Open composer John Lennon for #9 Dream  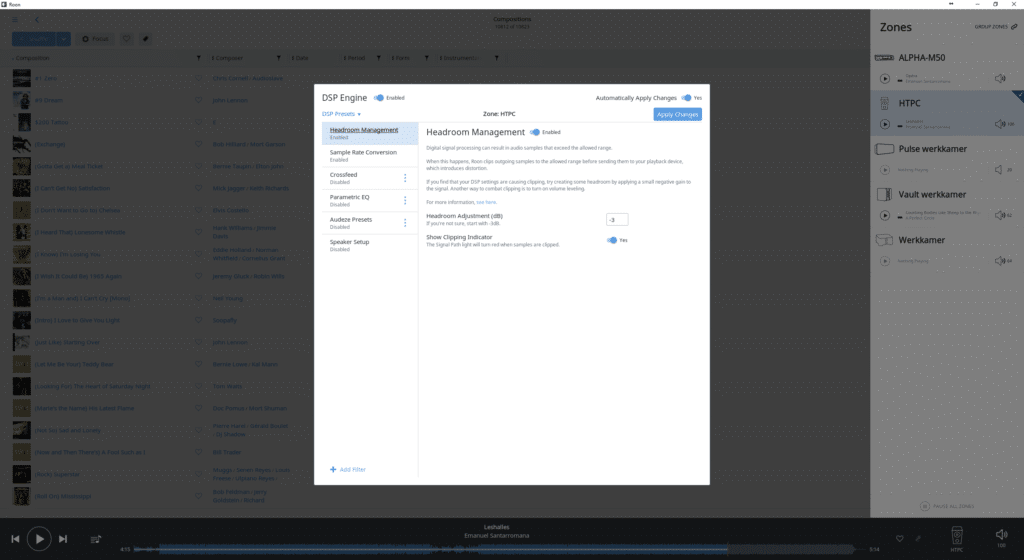(x=230, y=101)
